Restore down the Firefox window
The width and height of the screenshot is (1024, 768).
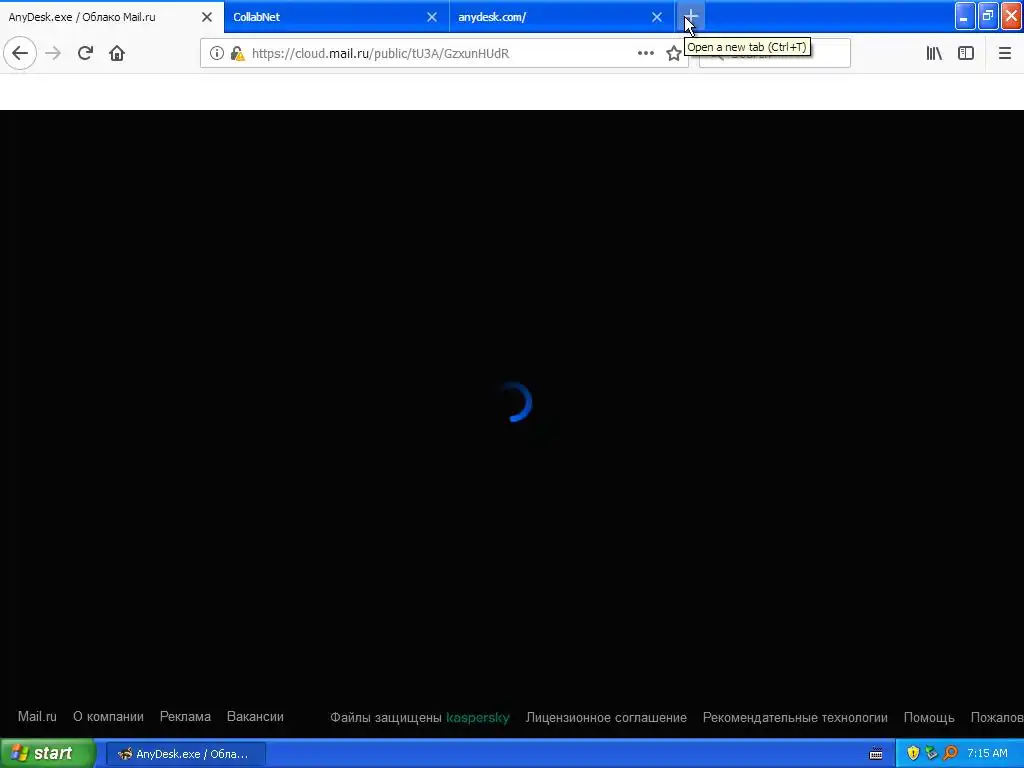click(x=988, y=16)
